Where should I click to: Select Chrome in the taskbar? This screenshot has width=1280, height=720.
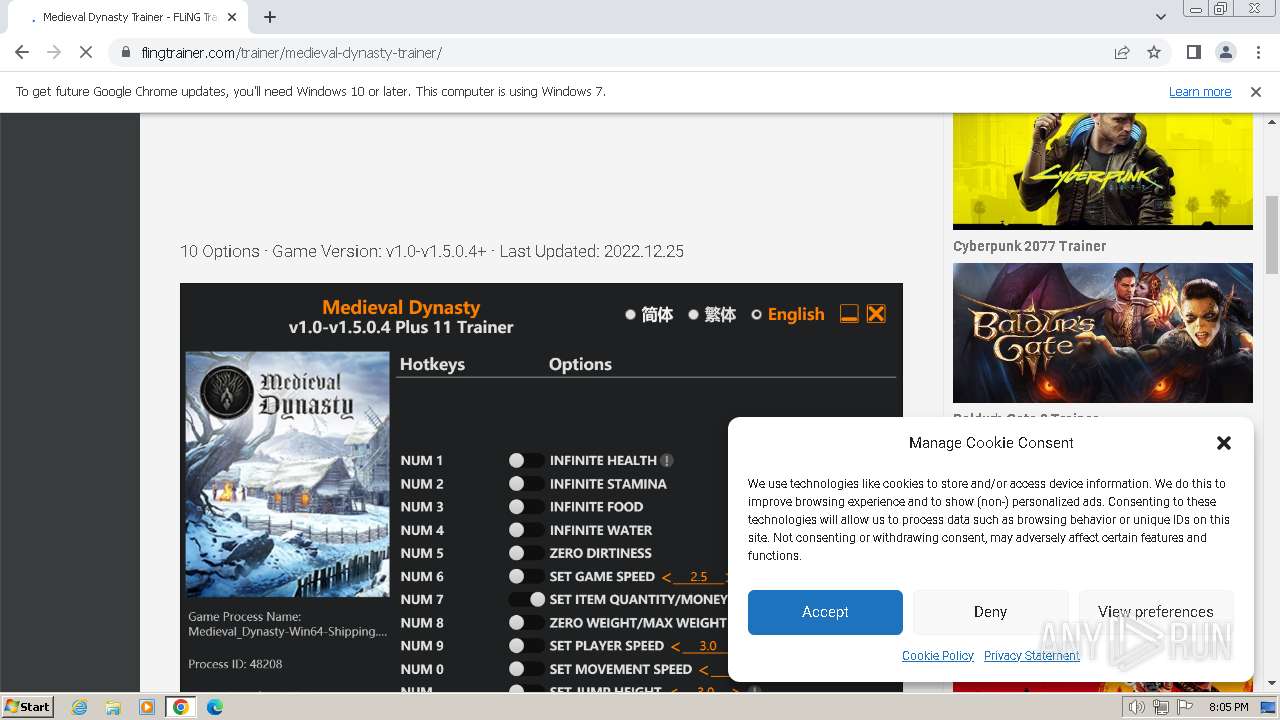181,707
